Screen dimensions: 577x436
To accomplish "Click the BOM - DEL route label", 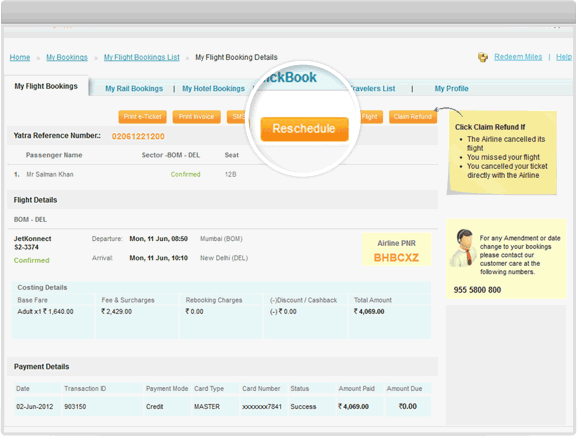I will click(30, 220).
